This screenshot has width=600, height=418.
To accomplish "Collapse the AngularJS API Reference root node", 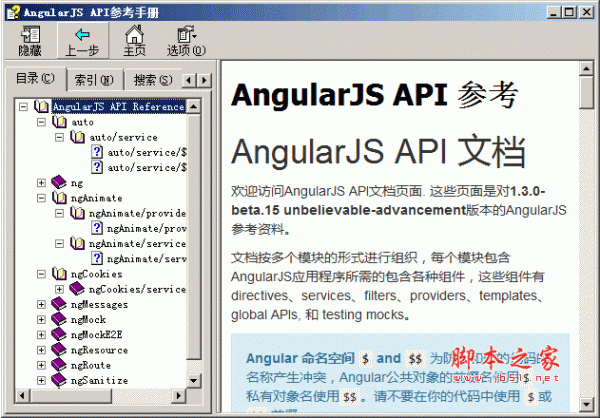I will pyautogui.click(x=23, y=106).
